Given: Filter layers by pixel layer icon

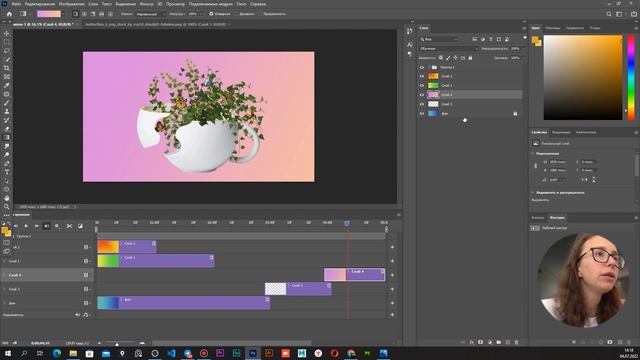Looking at the screenshot, I should [x=474, y=39].
